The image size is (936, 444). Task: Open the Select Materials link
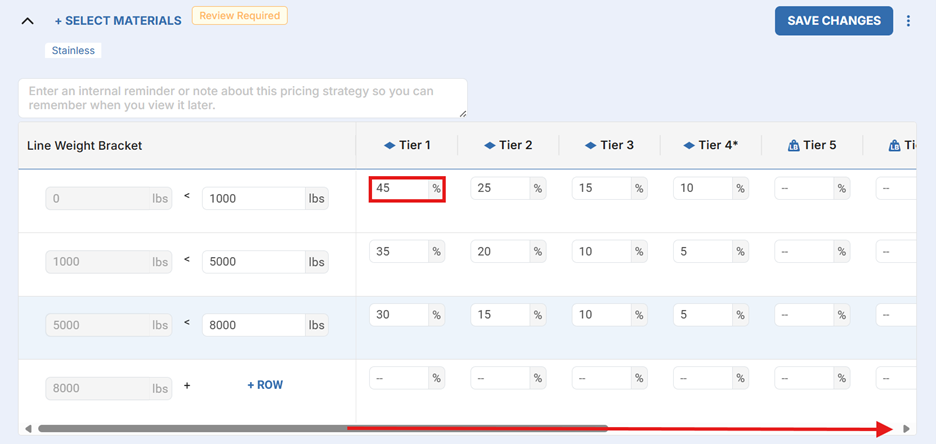118,21
